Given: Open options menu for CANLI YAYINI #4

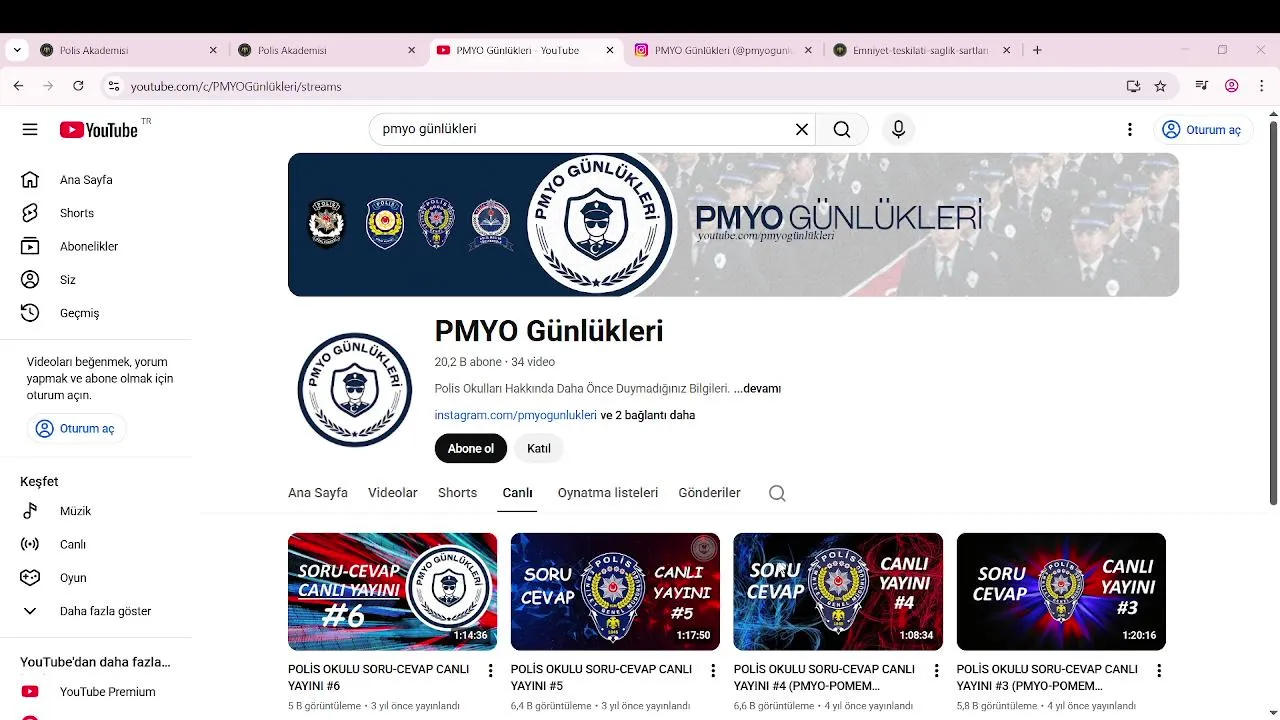Looking at the screenshot, I should 936,671.
